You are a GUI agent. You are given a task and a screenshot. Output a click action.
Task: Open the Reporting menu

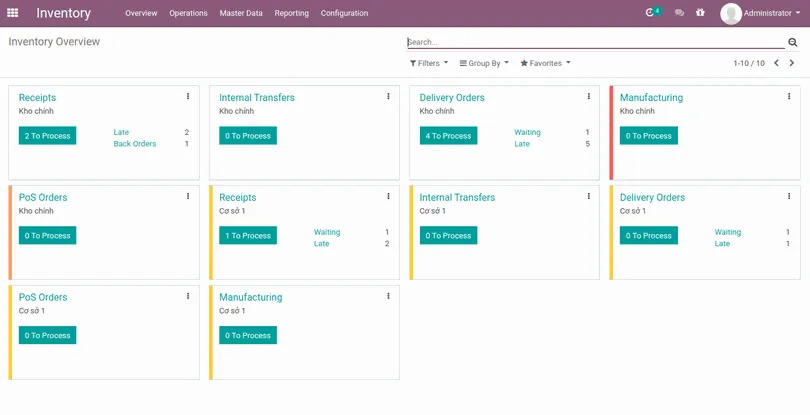(x=291, y=13)
